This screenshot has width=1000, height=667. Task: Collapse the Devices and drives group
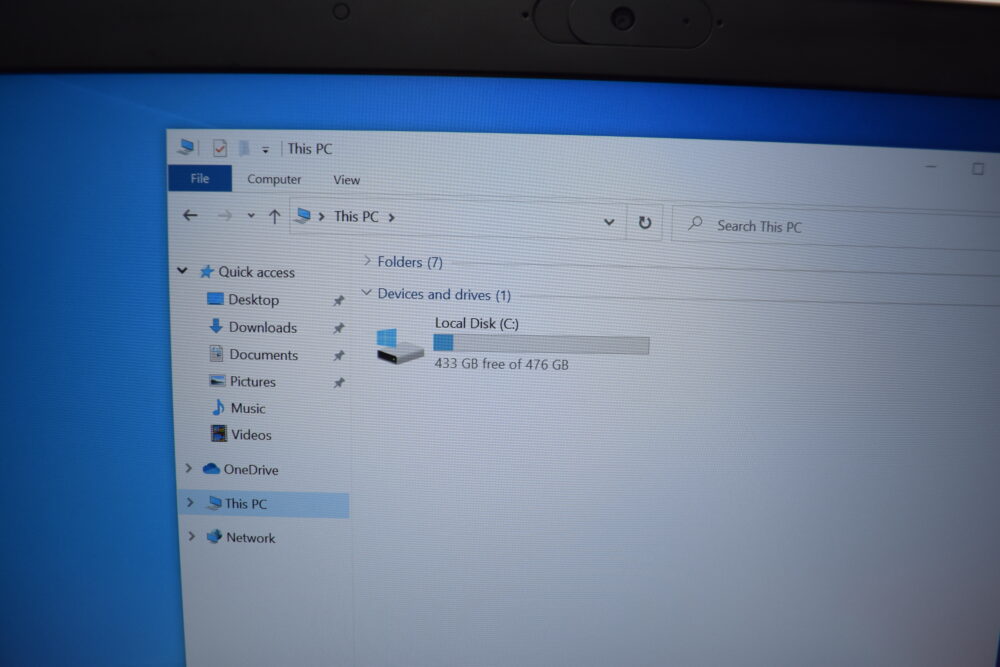[367, 293]
